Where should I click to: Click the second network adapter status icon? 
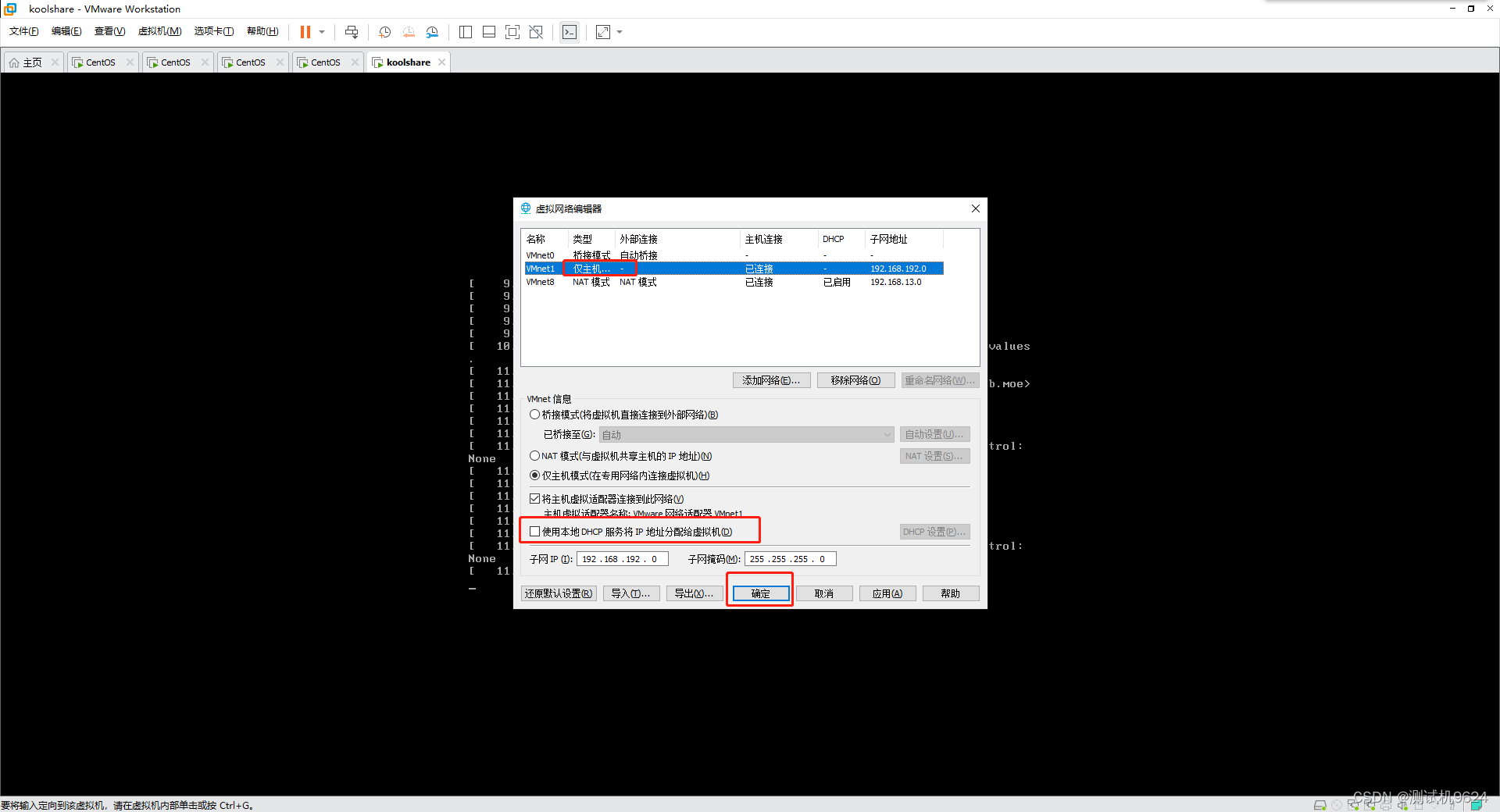click(1370, 805)
